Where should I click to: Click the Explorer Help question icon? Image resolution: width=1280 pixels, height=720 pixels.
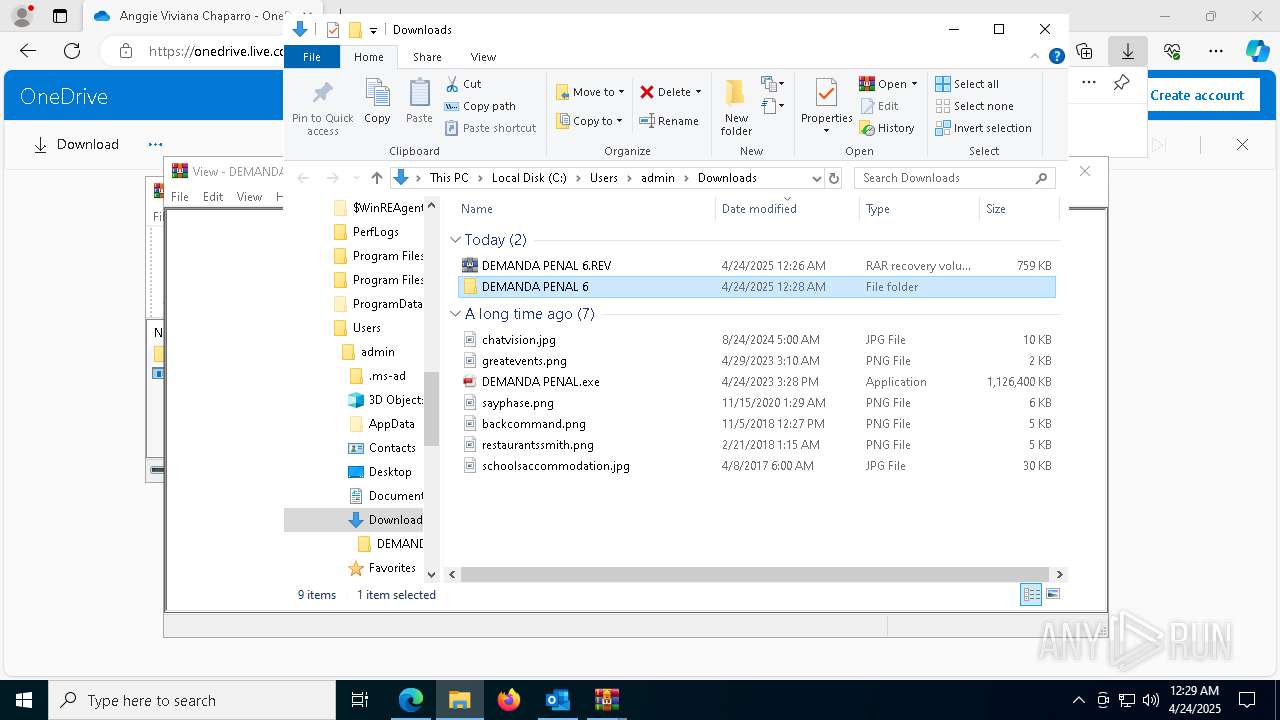point(1056,57)
